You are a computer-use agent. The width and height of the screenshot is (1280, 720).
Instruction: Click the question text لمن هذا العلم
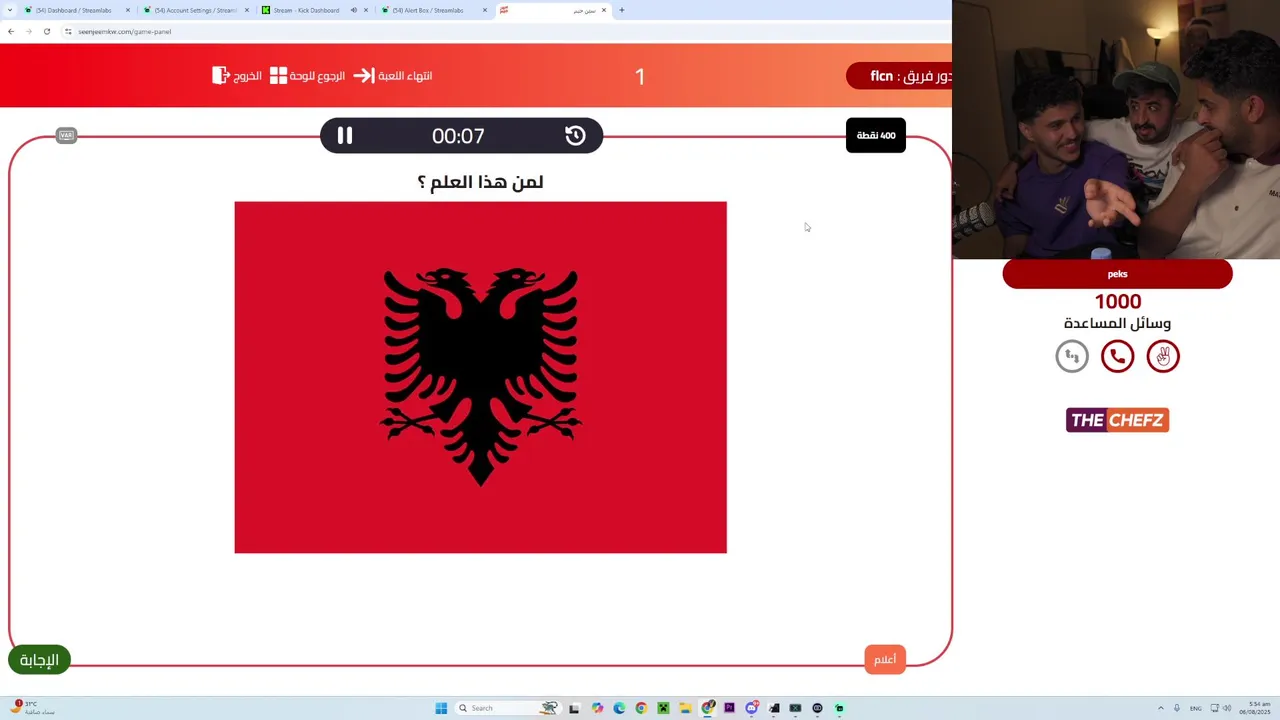[x=480, y=182]
